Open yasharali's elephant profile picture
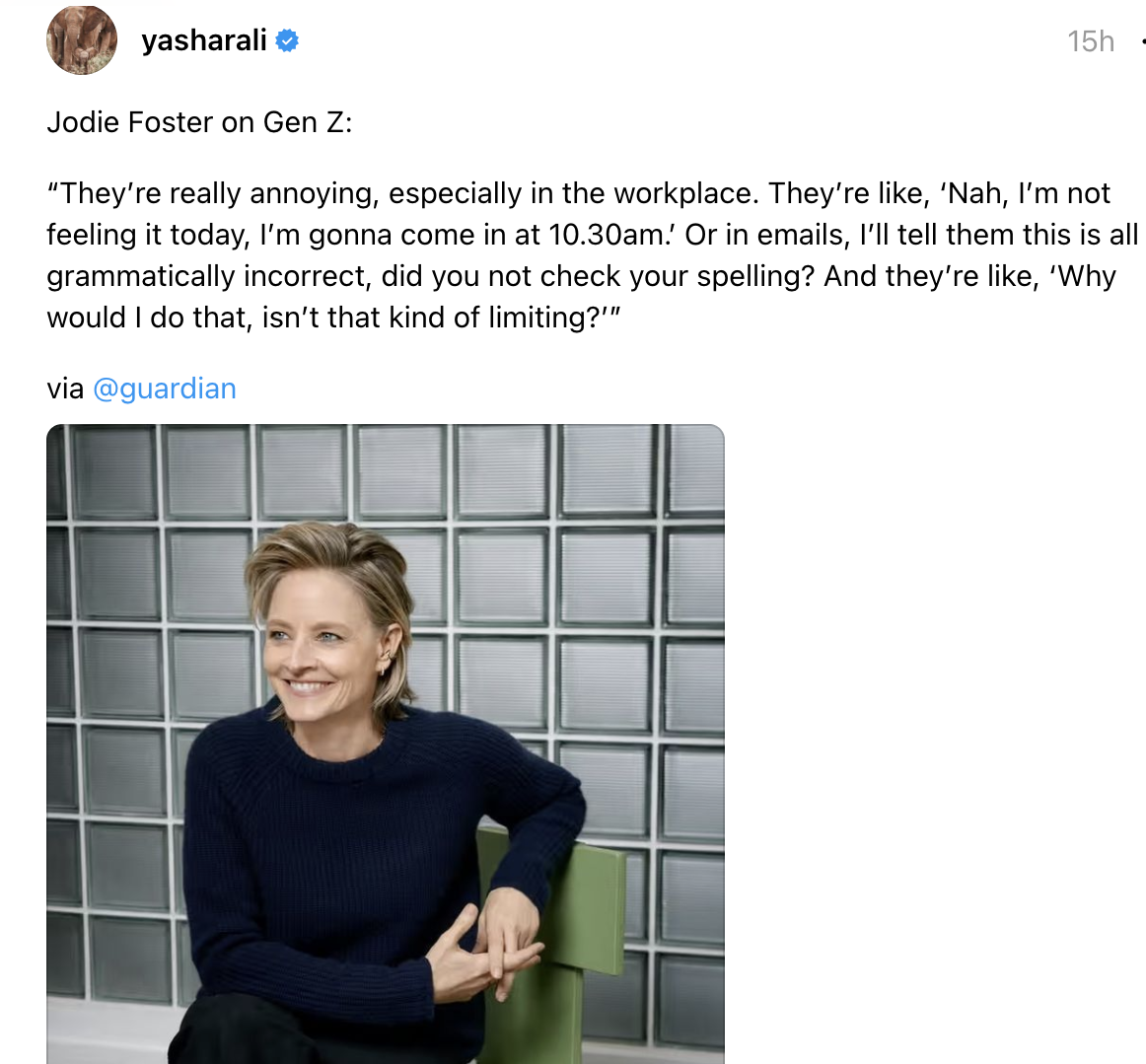 82,40
